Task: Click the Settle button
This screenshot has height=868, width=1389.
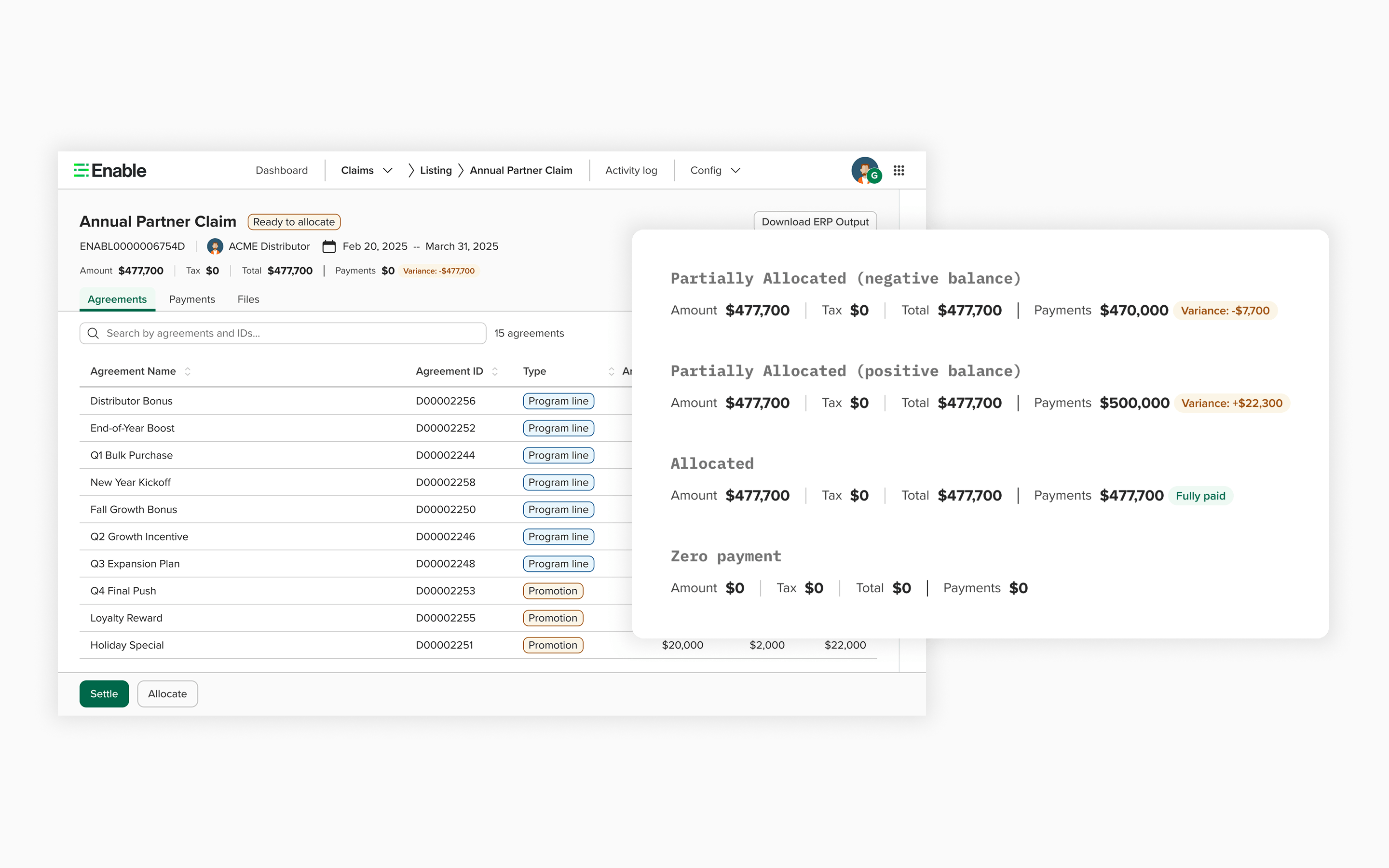Action: tap(104, 693)
